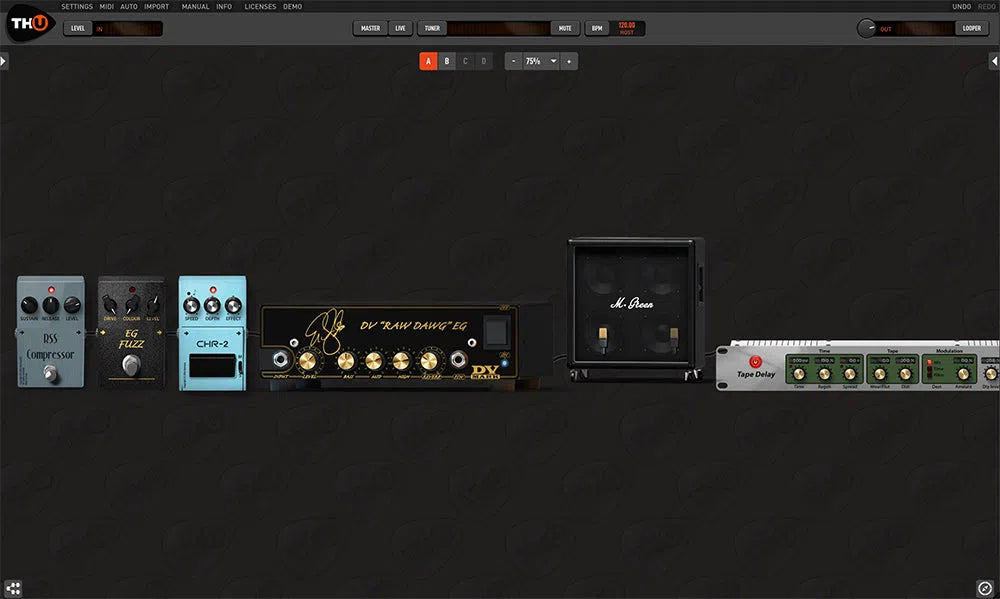Expand the left side panel arrow
Screen dimensions: 1000x599
4,60
